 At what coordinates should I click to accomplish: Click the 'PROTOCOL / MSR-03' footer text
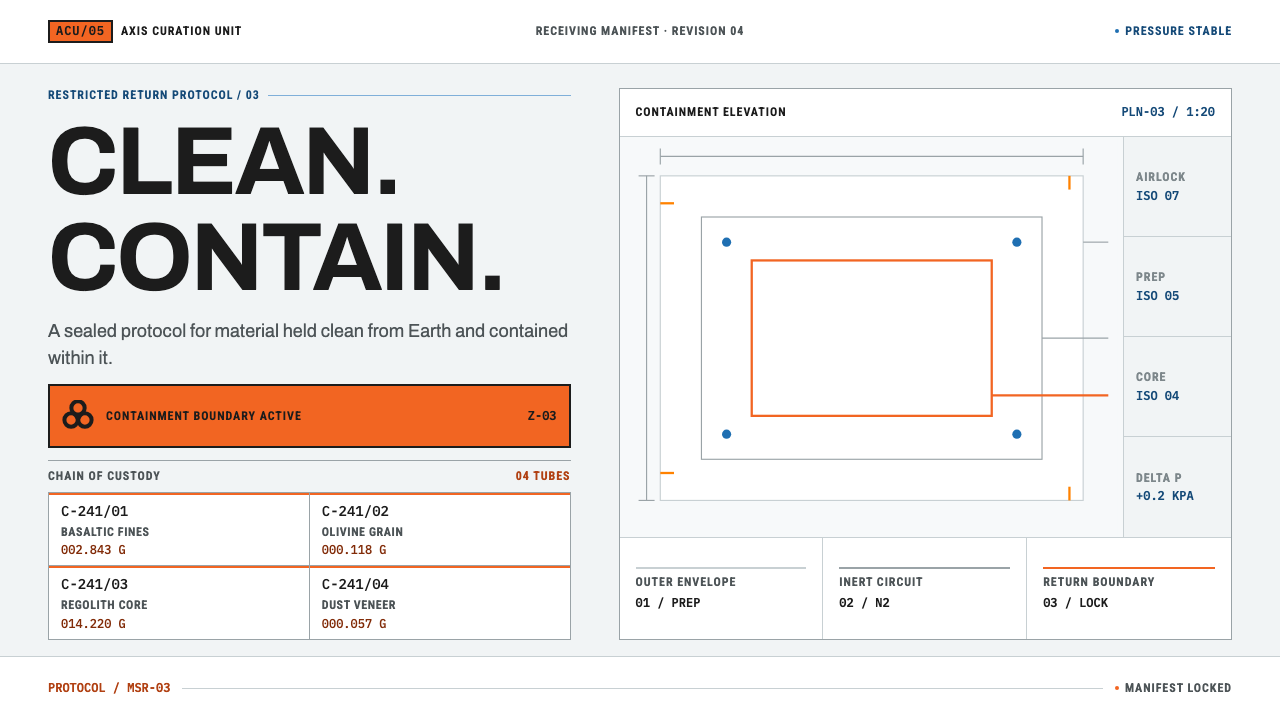click(109, 688)
